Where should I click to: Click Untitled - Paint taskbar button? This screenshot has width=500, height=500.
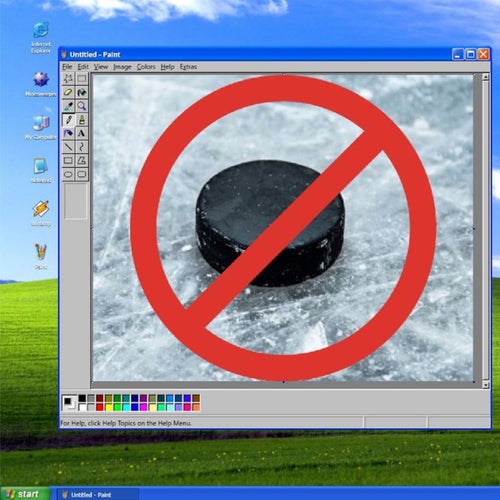(x=97, y=494)
